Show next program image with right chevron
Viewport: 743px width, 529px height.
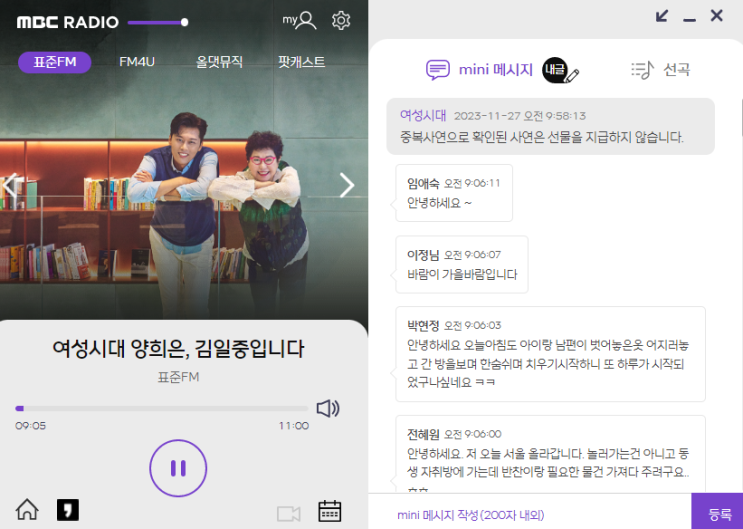point(347,185)
